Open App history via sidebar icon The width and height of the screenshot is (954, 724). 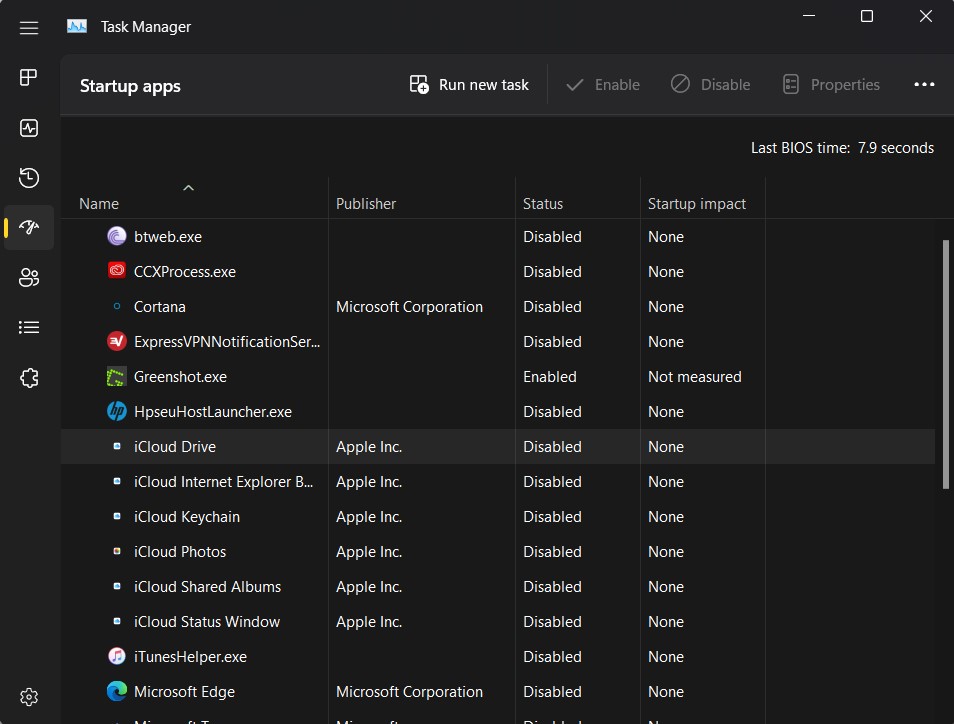(x=29, y=177)
